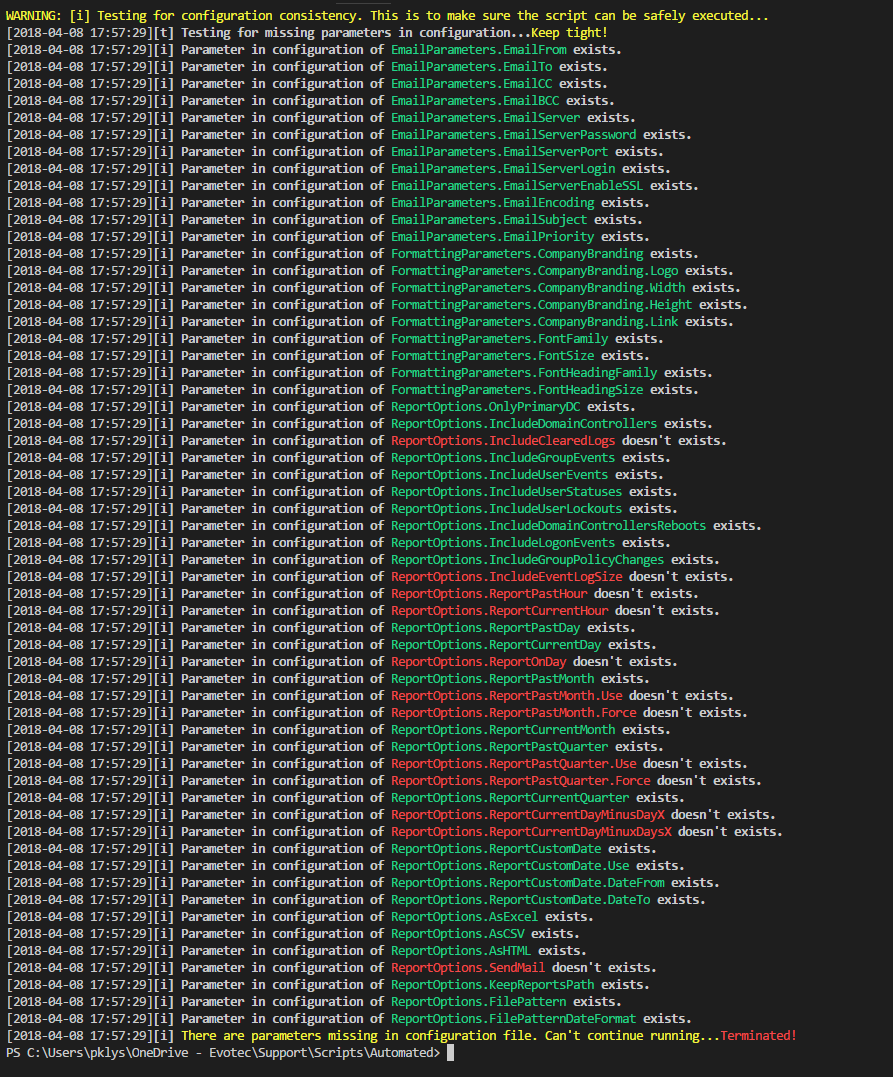
Task: Click the red 'Terminated!' text
Action: pyautogui.click(x=759, y=1035)
